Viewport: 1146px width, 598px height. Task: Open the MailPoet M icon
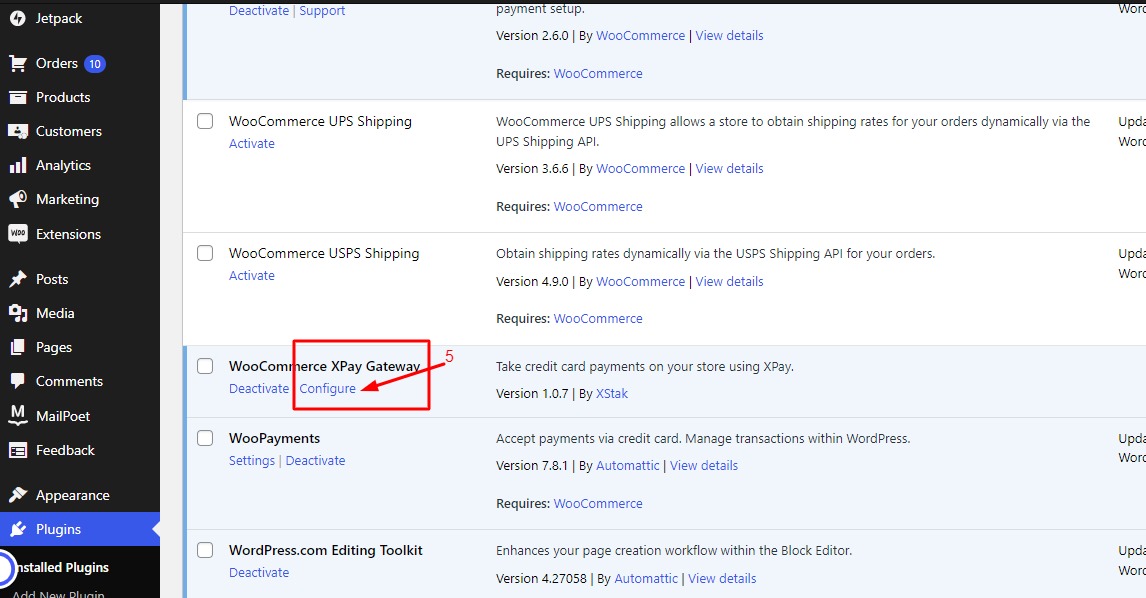[x=18, y=415]
